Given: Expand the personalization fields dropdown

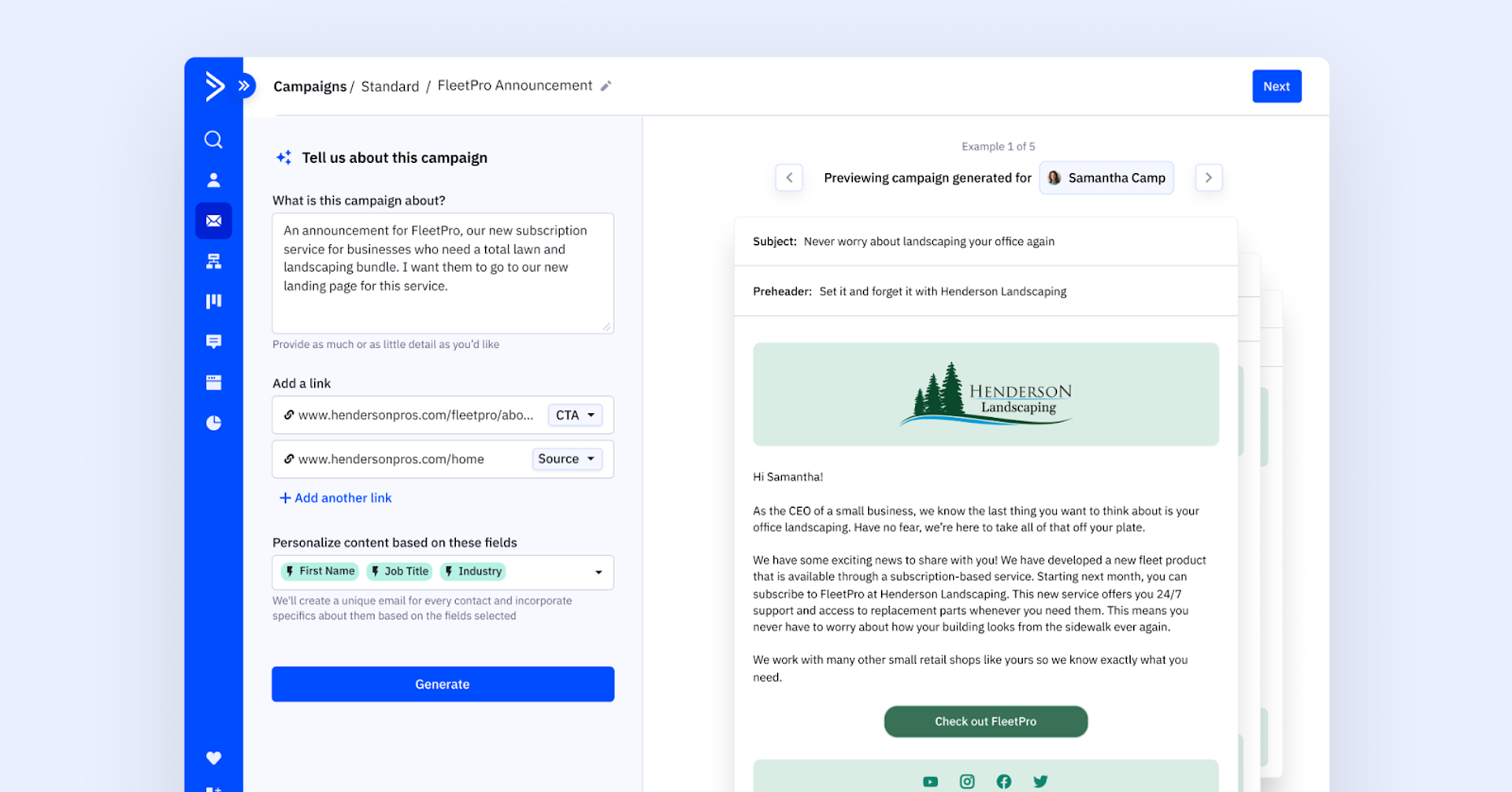Looking at the screenshot, I should pos(598,572).
